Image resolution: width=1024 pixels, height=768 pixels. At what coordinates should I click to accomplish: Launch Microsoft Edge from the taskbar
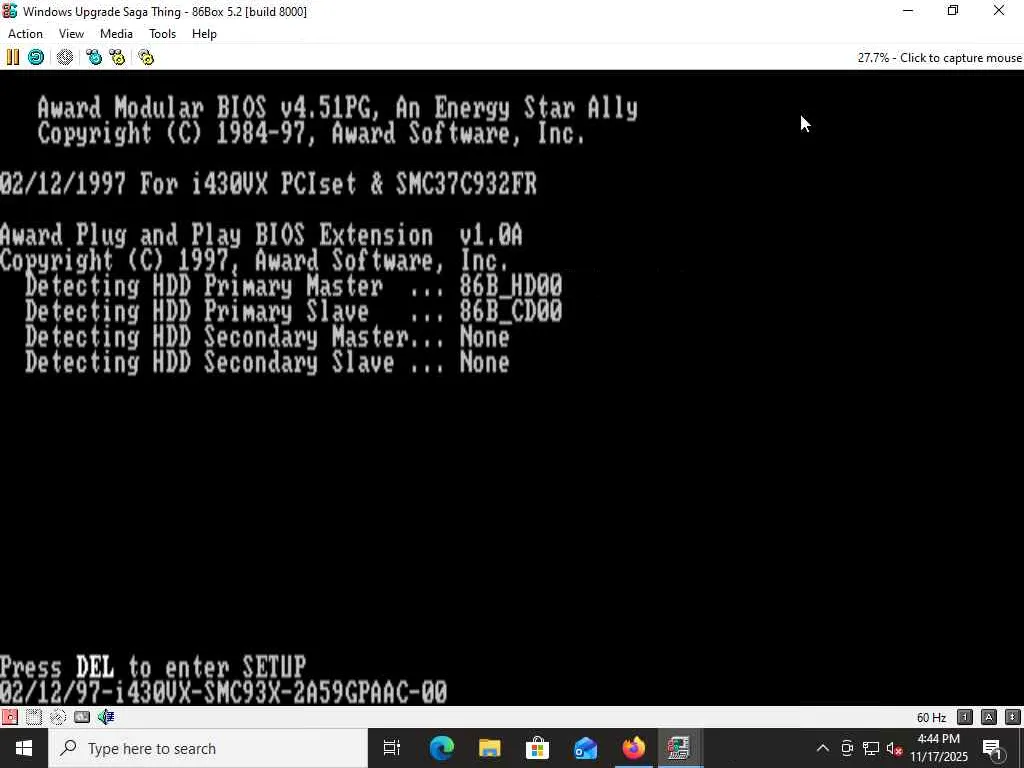click(441, 748)
